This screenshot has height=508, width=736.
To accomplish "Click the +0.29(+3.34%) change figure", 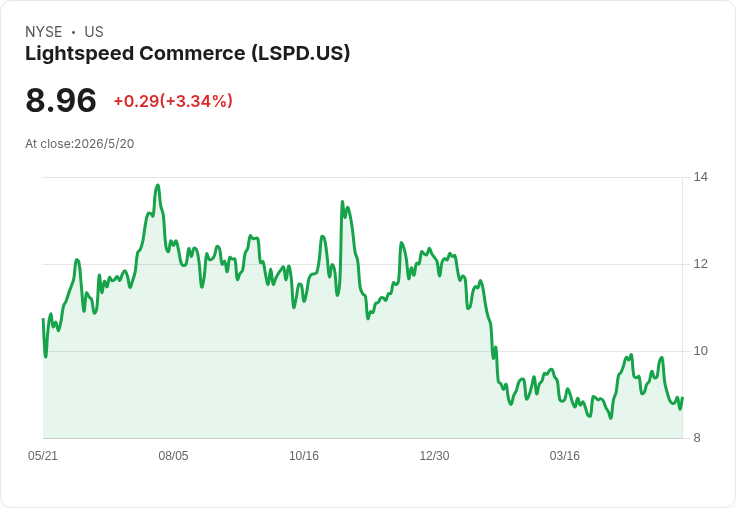I will click(173, 101).
